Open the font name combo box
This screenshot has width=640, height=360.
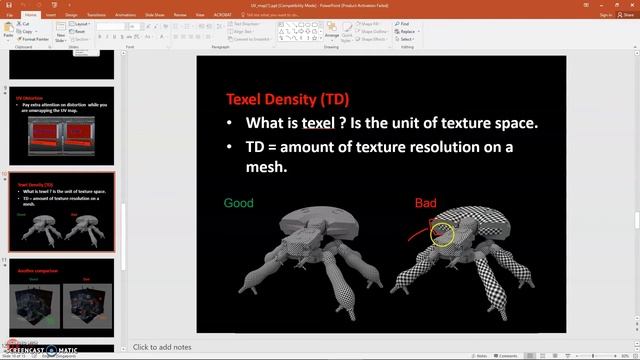(111, 27)
